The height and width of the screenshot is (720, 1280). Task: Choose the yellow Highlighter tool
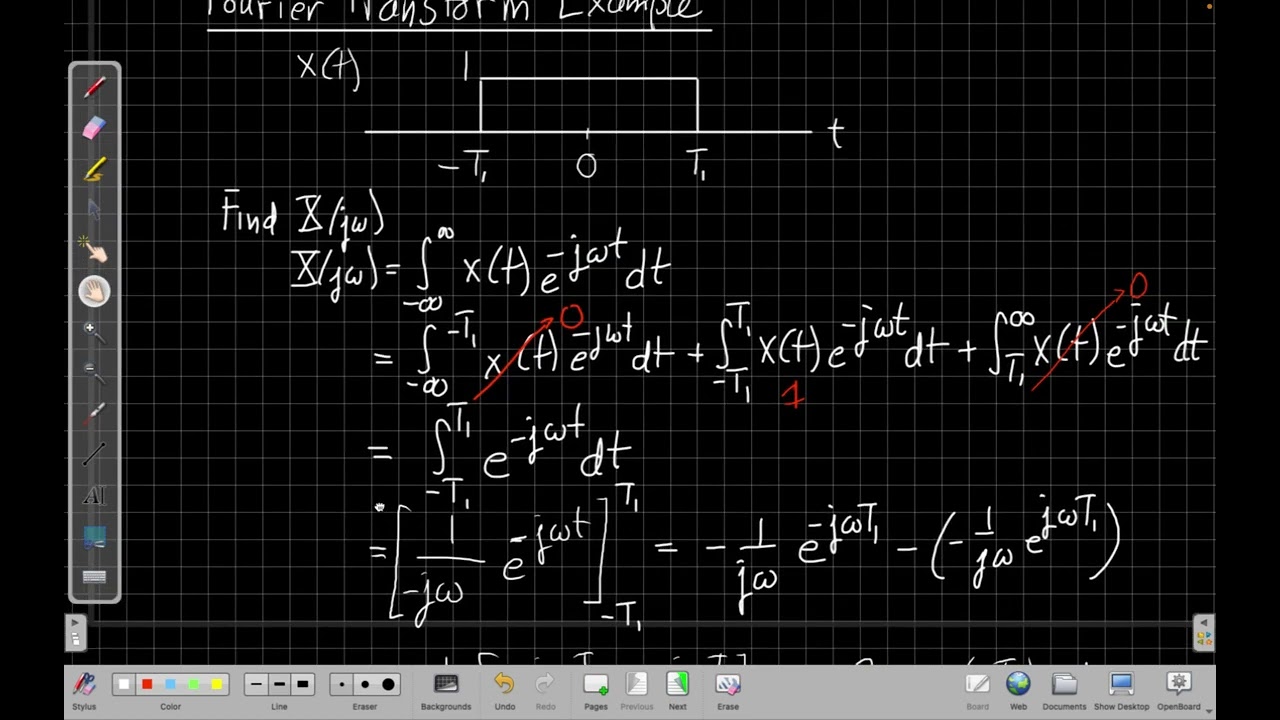[x=94, y=169]
